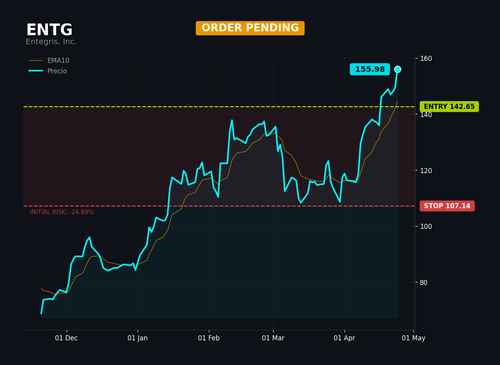The width and height of the screenshot is (500, 365).
Task: Click the 140 price axis label
Action: pos(426,115)
